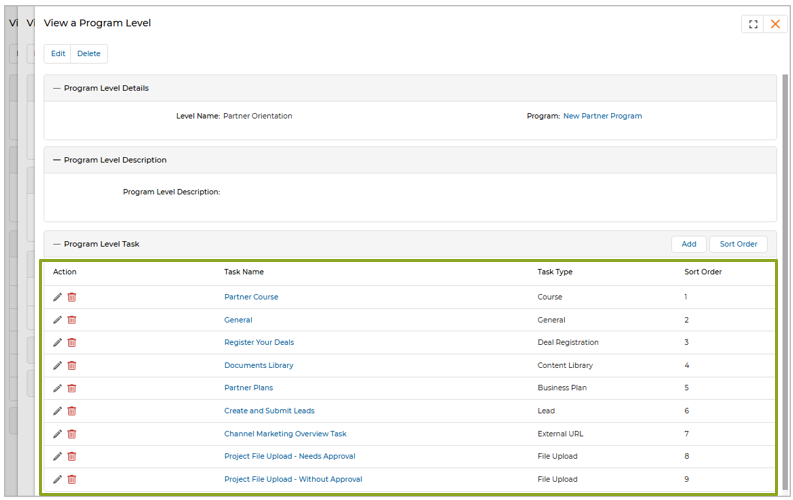Select the Content Library task type cell
This screenshot has height=500, width=793.
pos(565,366)
